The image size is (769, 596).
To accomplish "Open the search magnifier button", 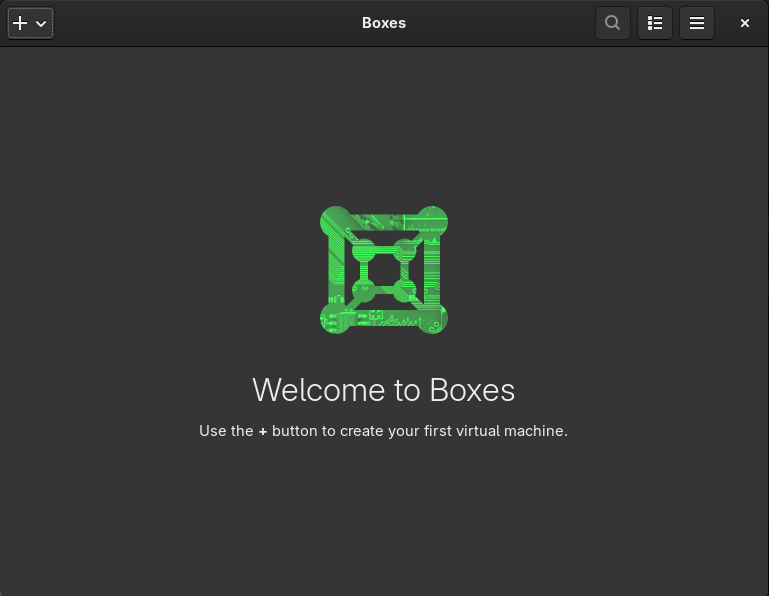I will click(613, 23).
